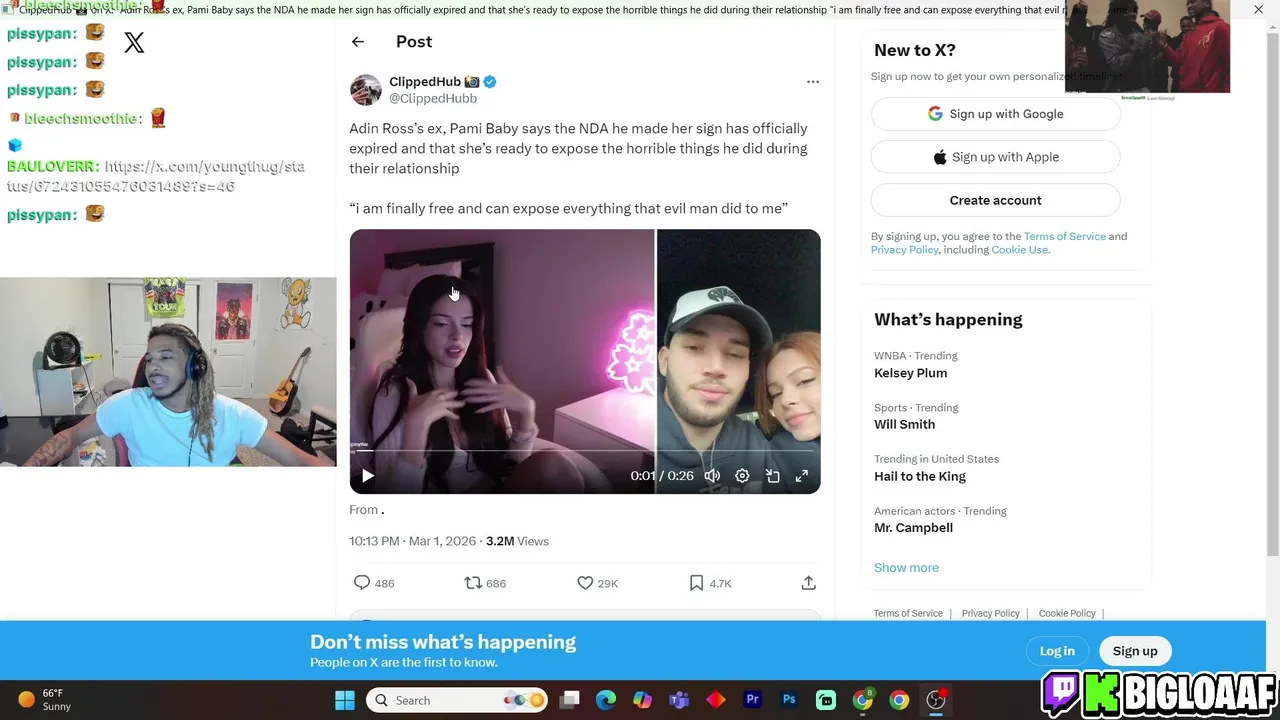The width and height of the screenshot is (1280, 720).
Task: Click Sign up with Apple
Action: (995, 157)
